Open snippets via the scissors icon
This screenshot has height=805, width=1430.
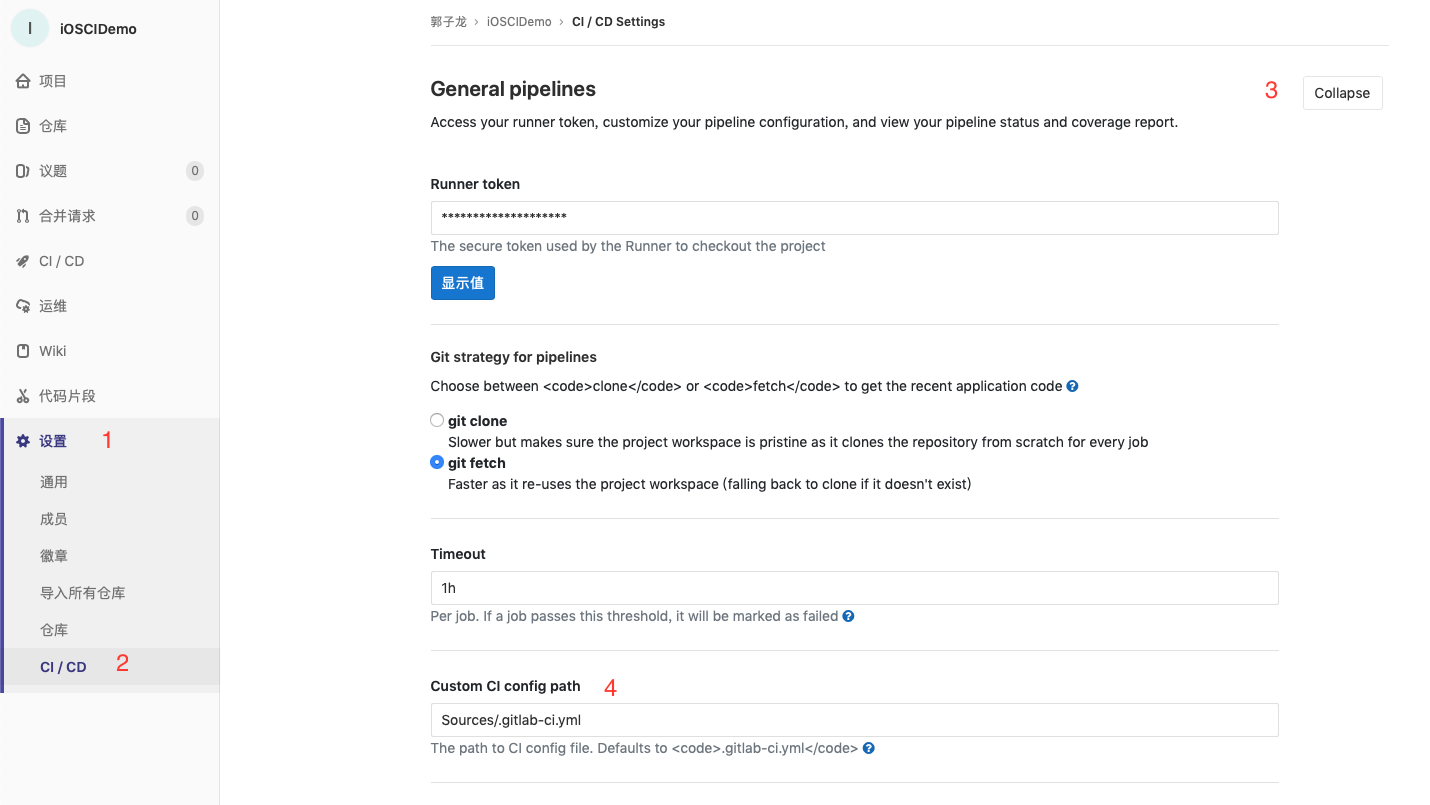[x=23, y=396]
